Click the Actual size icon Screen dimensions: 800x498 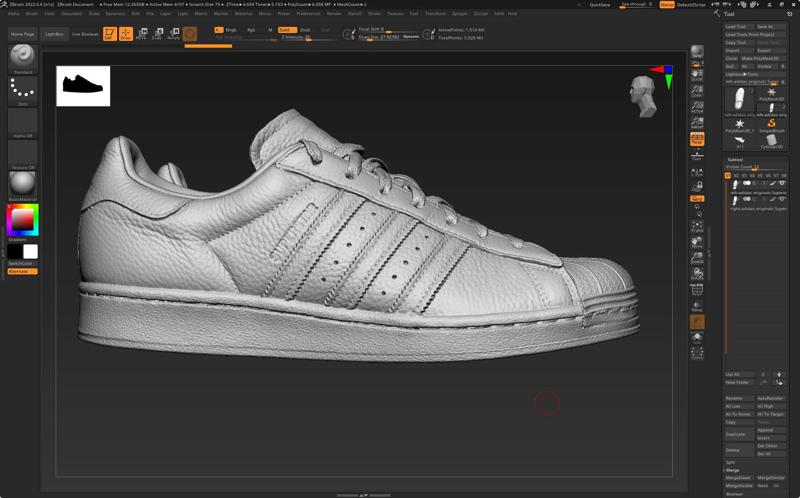tap(697, 107)
